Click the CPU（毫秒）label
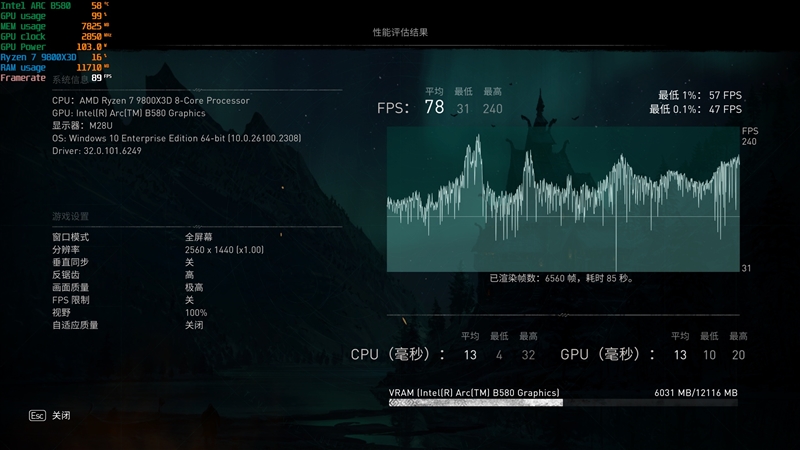Viewport: 800px width, 450px height. point(397,355)
